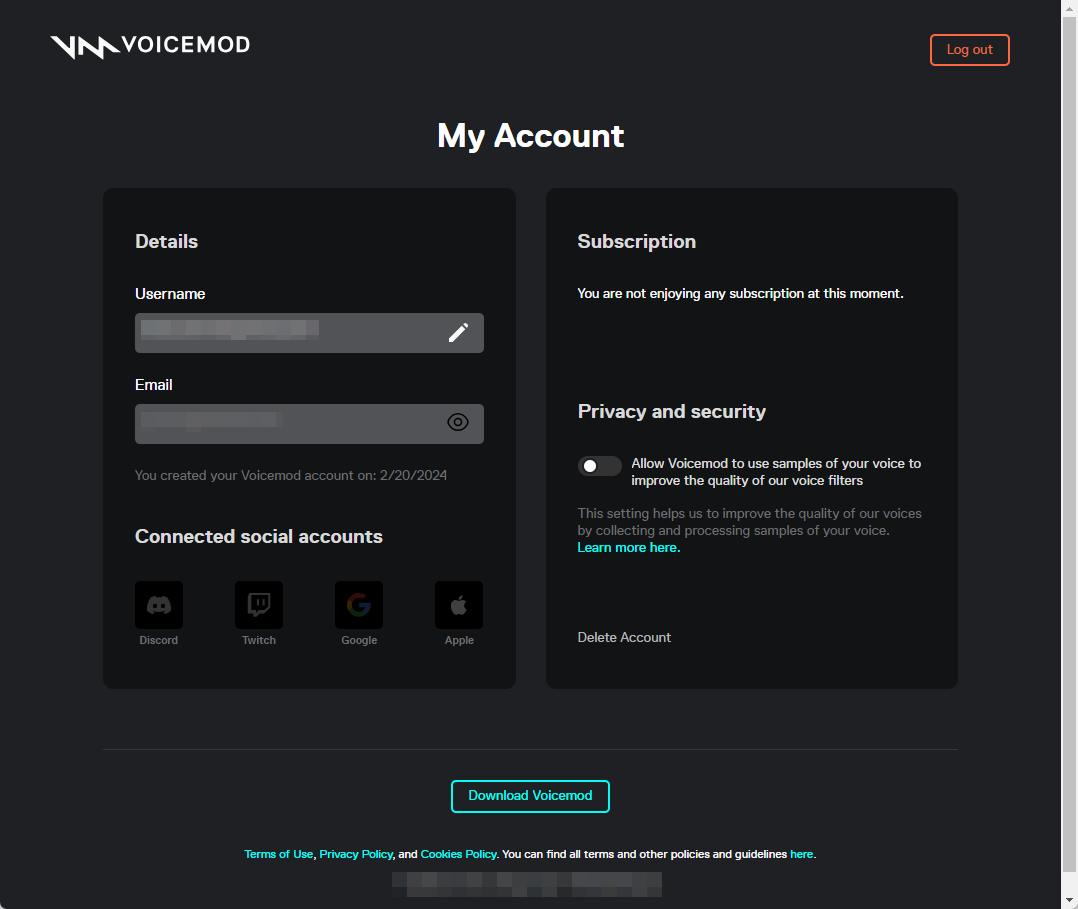Click the Download Voicemod button
The height and width of the screenshot is (909, 1078).
pos(530,796)
